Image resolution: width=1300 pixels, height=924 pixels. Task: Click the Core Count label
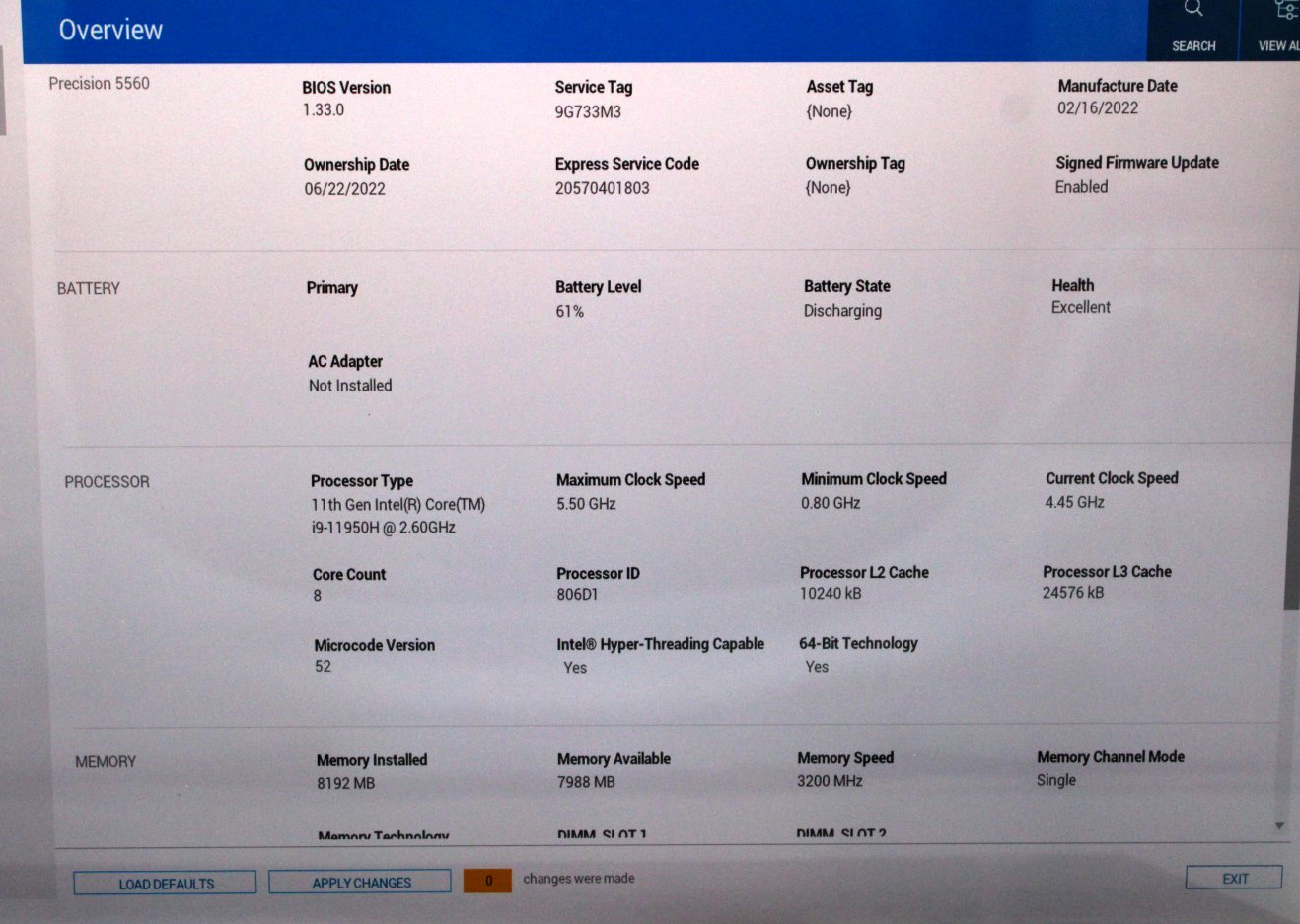349,575
